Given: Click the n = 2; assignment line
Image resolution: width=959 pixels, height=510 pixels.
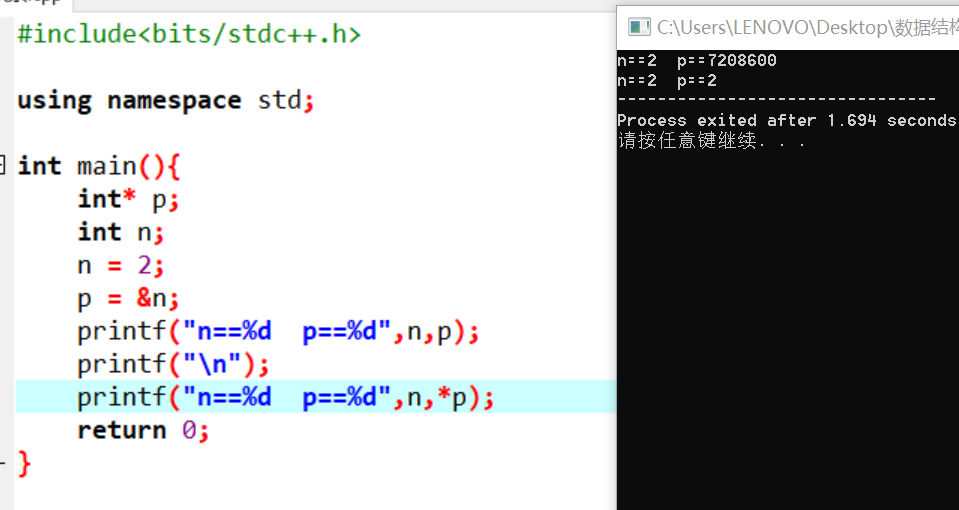Looking at the screenshot, I should tap(121, 265).
